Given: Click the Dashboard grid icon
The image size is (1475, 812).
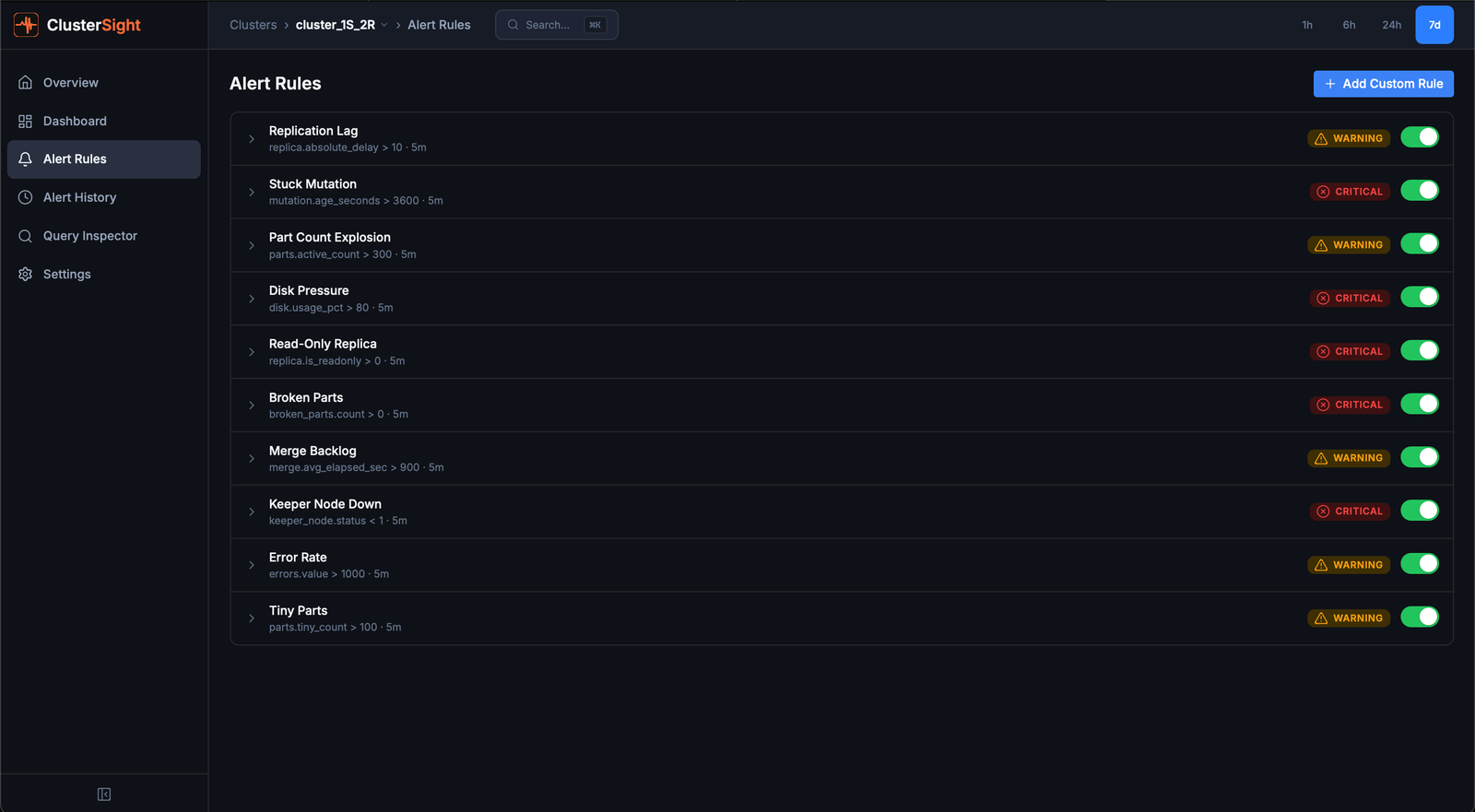Looking at the screenshot, I should click(x=26, y=122).
